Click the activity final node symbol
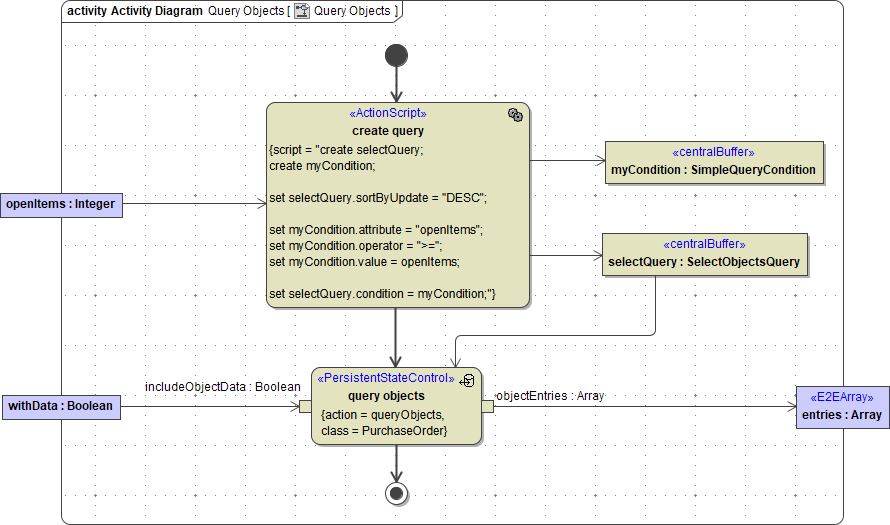Image resolution: width=890 pixels, height=525 pixels. (397, 493)
